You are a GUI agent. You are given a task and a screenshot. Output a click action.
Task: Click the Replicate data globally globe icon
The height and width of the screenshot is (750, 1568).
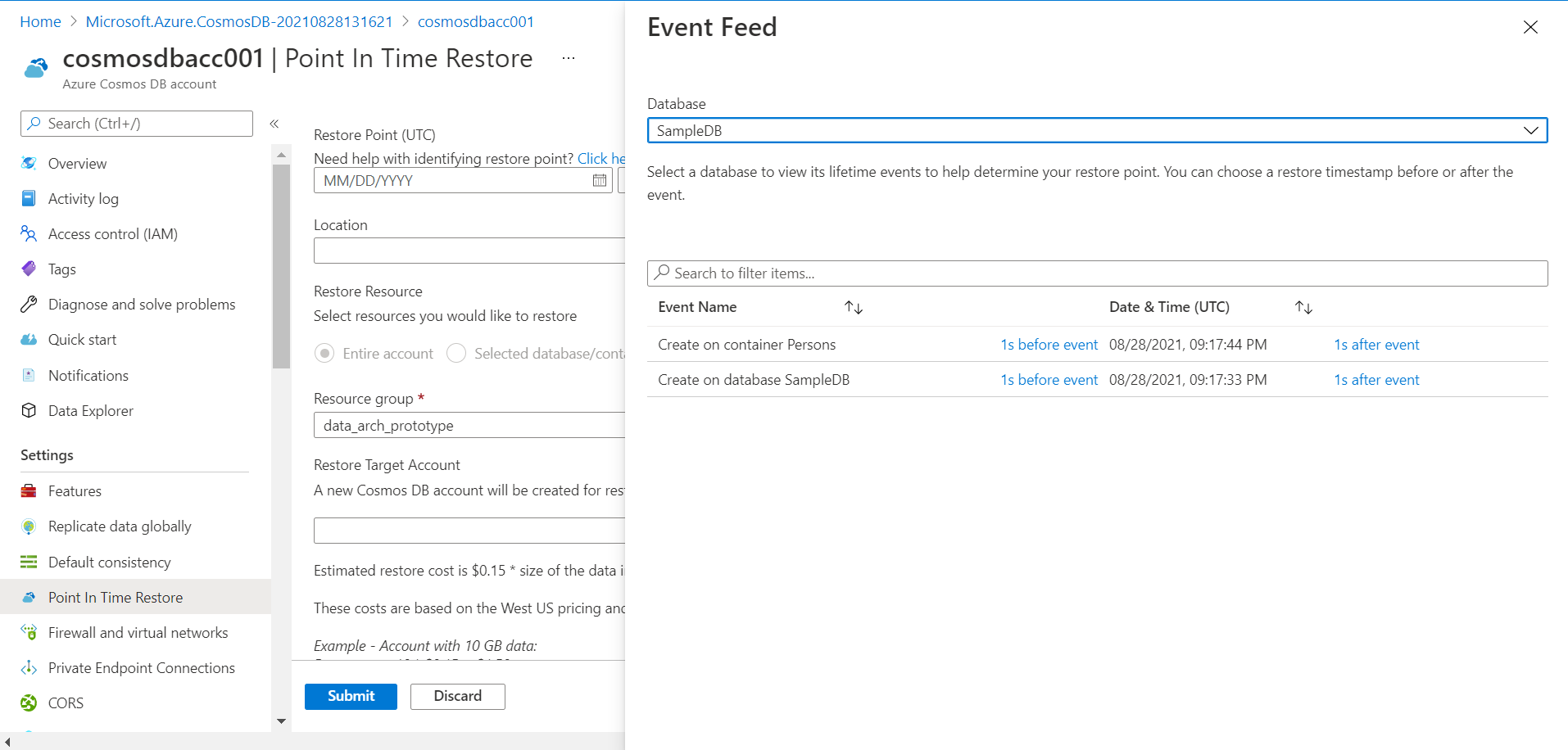coord(29,526)
